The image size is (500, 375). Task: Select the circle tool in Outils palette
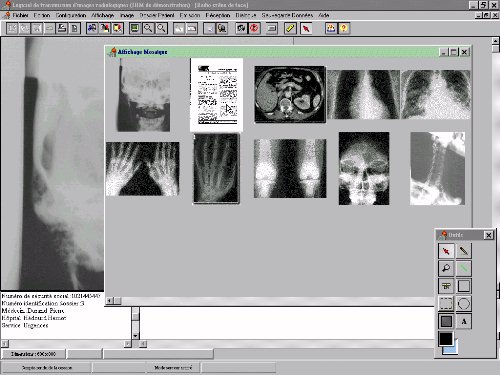(464, 304)
